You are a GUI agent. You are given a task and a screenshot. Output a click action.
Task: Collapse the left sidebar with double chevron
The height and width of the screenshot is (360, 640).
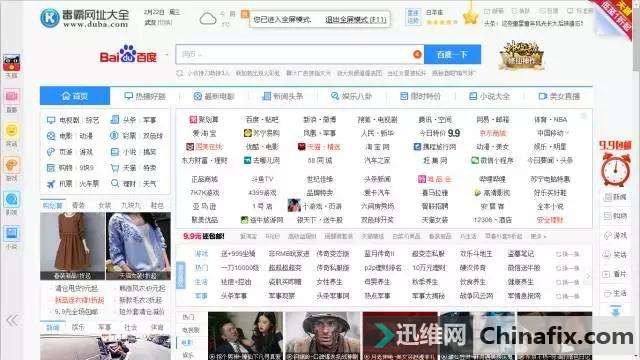point(11,320)
